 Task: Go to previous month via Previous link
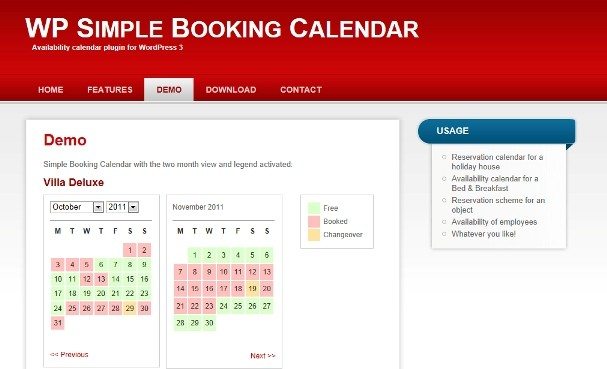69,354
